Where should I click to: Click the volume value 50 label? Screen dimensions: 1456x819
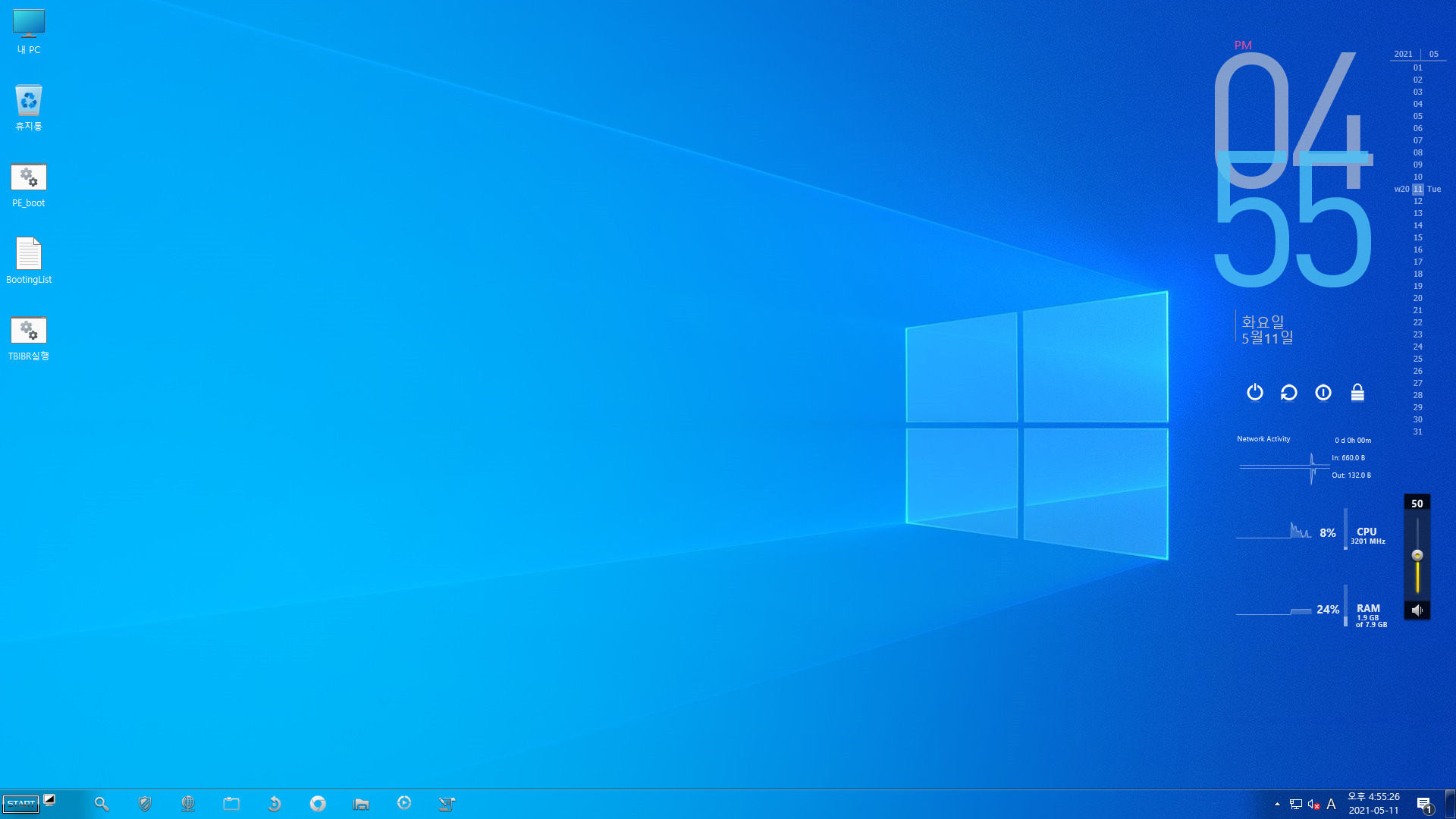pyautogui.click(x=1417, y=503)
